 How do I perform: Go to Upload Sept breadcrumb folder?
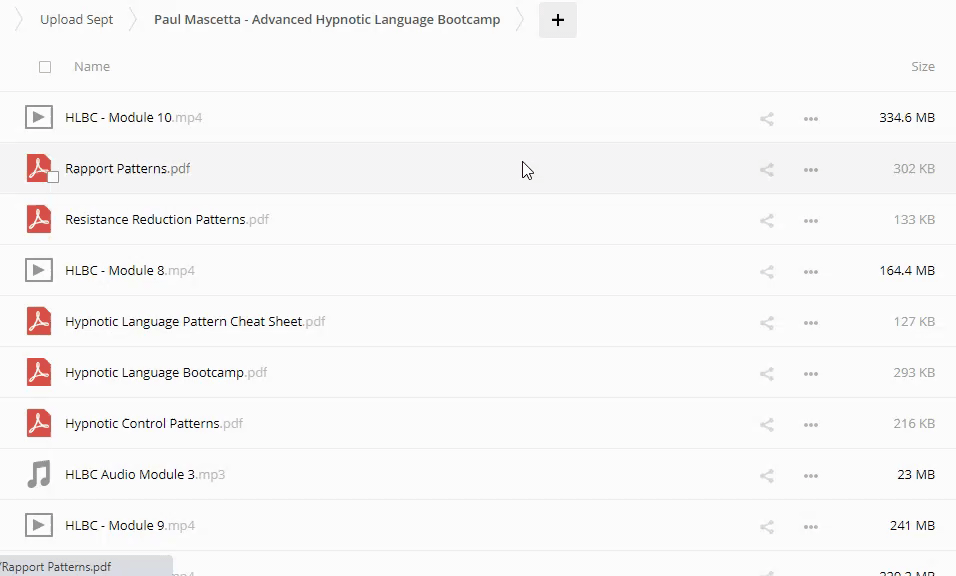(x=76, y=20)
